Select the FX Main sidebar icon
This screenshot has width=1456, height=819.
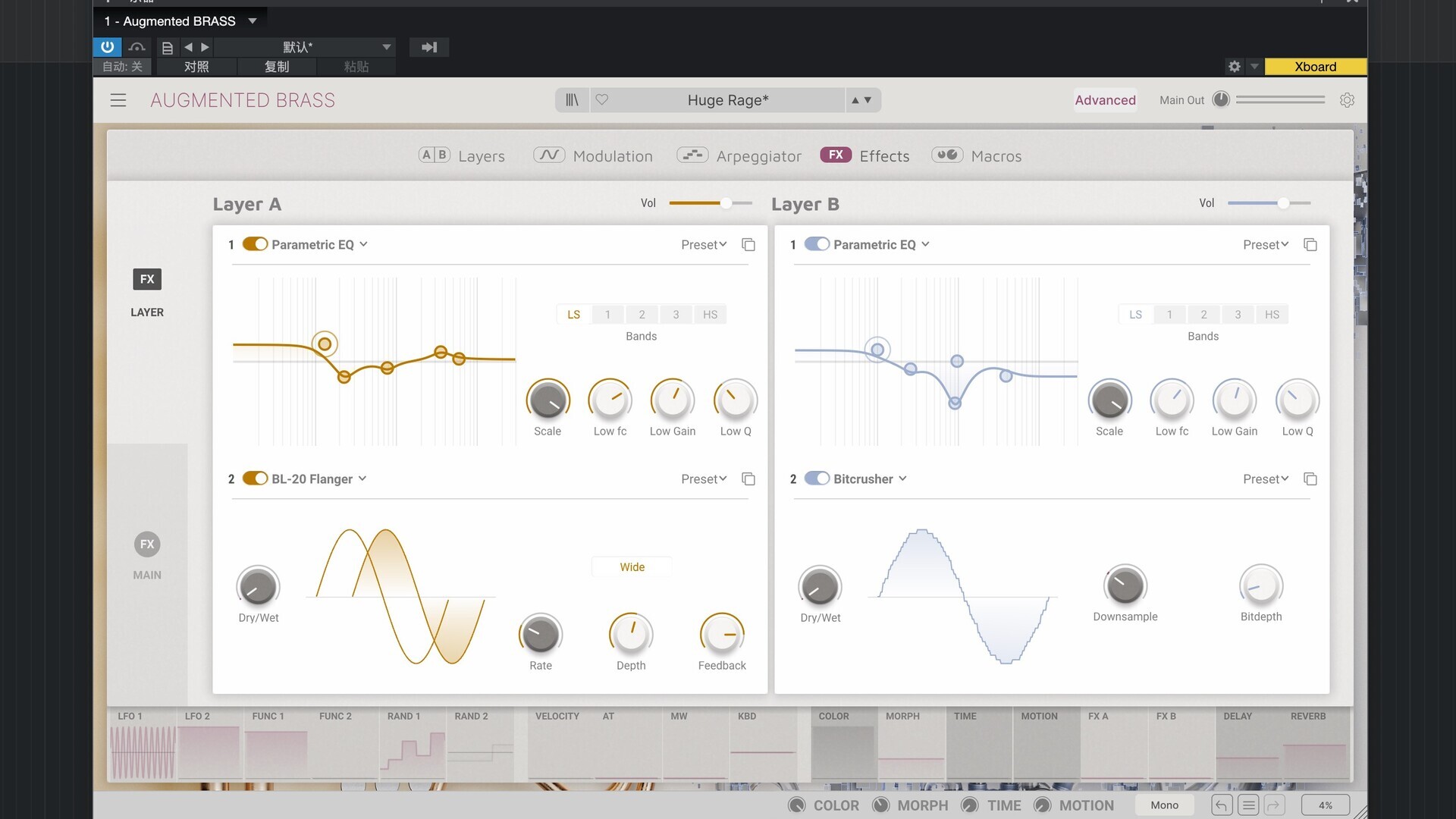tap(147, 544)
